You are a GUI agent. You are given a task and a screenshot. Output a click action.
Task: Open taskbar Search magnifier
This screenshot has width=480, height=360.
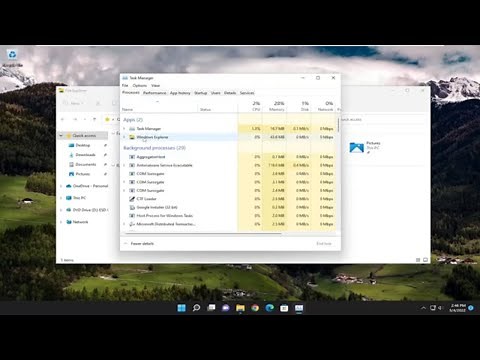[x=196, y=308]
